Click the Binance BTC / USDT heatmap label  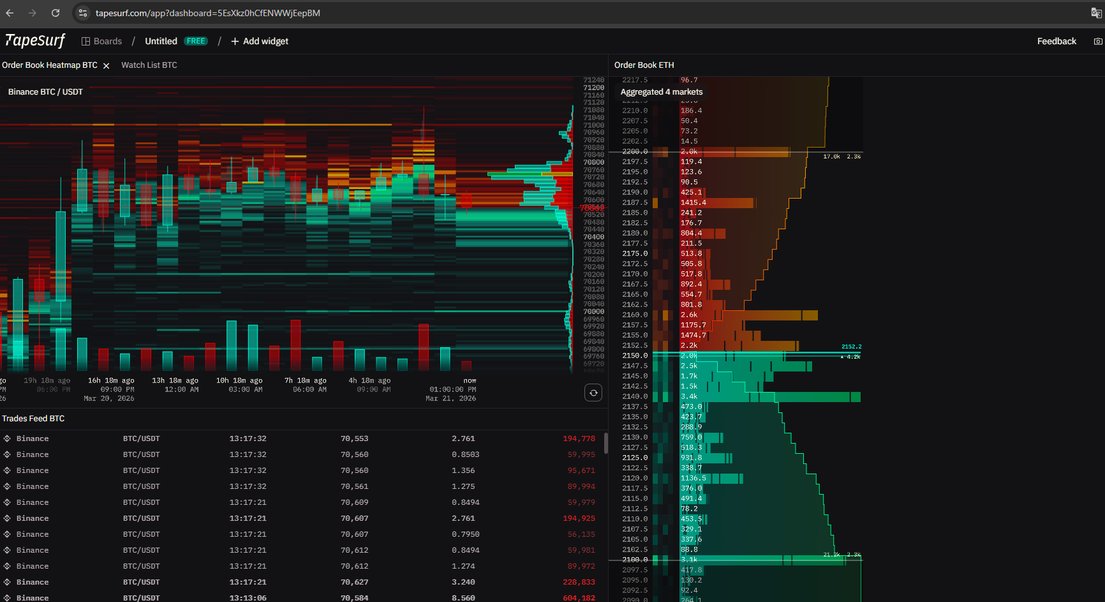(45, 92)
